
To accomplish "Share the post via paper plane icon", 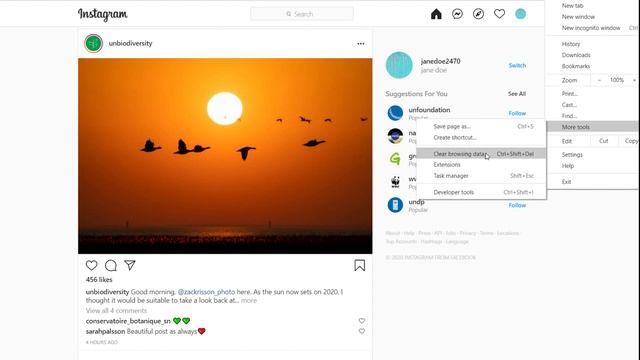I will coord(130,265).
